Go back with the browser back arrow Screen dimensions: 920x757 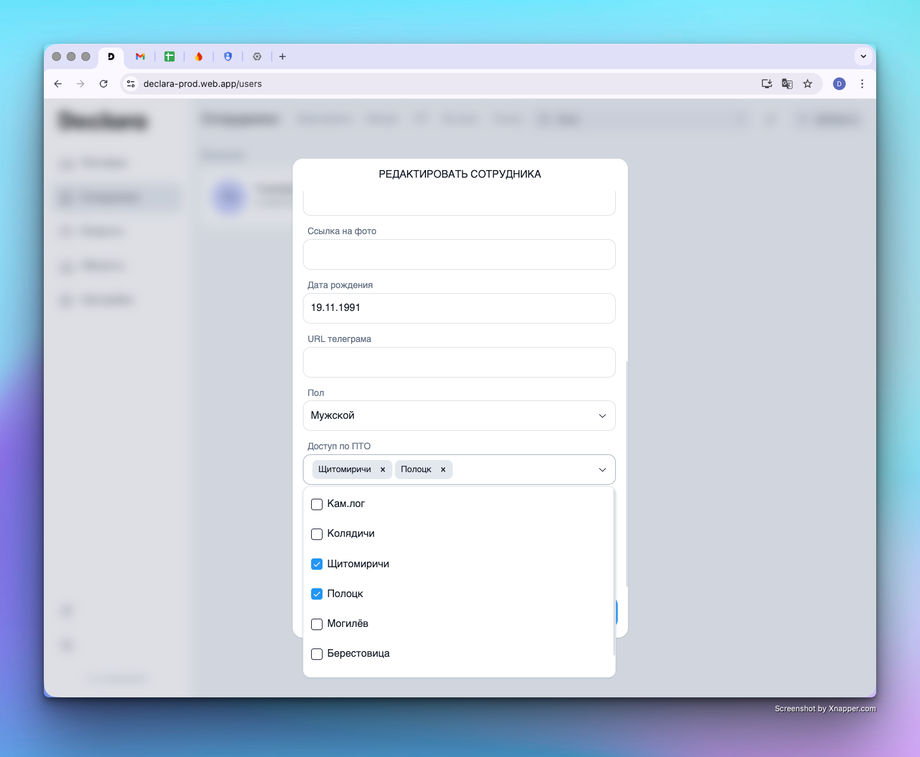point(58,84)
